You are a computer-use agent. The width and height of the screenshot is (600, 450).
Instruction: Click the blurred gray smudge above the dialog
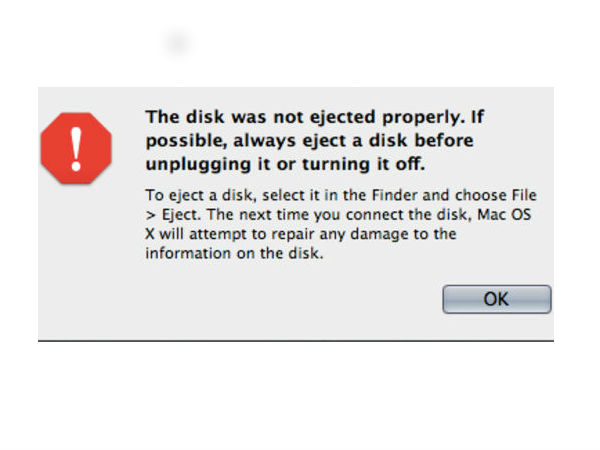pyautogui.click(x=178, y=42)
